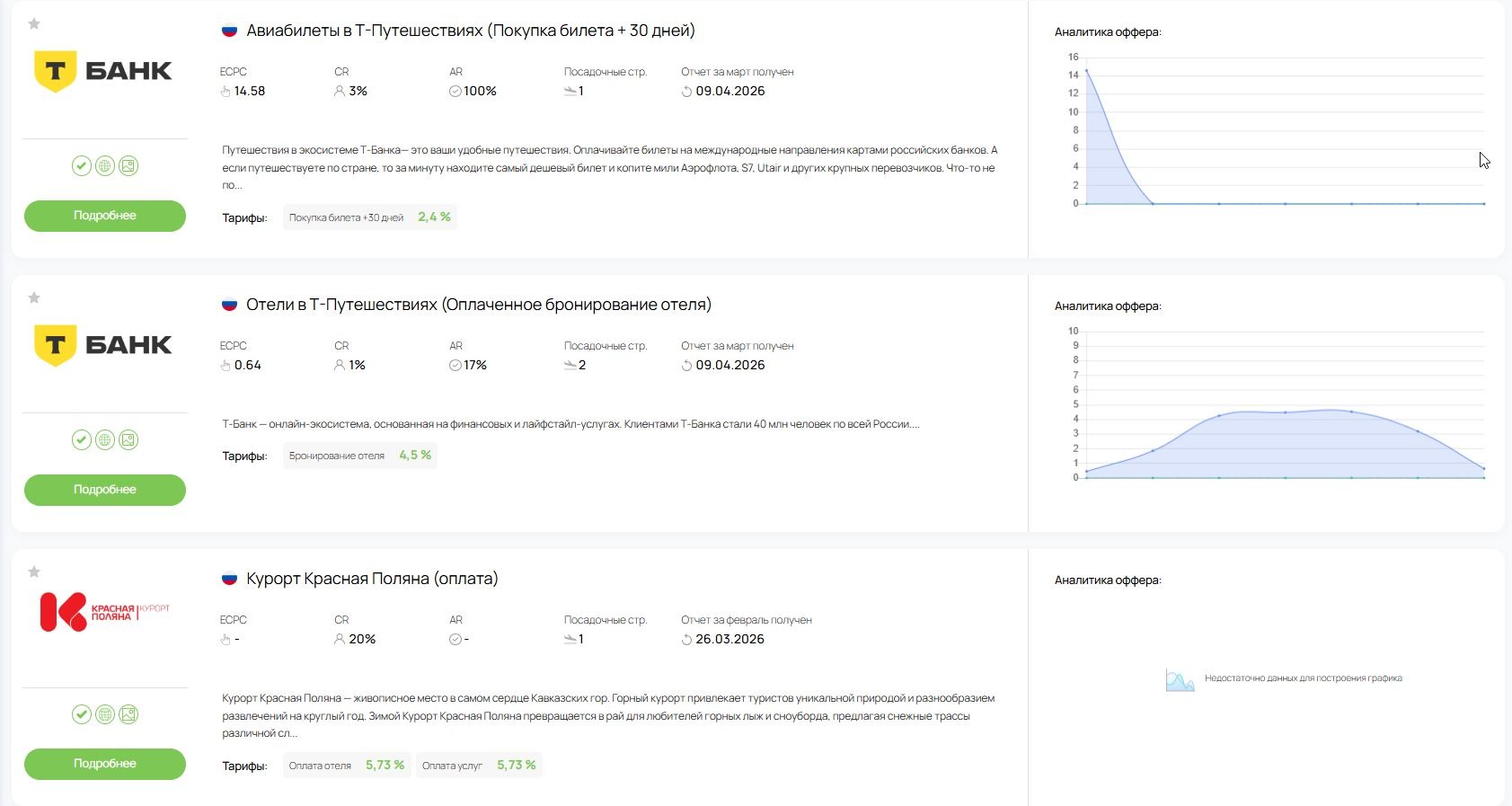Image resolution: width=1512 pixels, height=806 pixels.
Task: Click globe icon in the Отели offer card
Action: pyautogui.click(x=105, y=439)
